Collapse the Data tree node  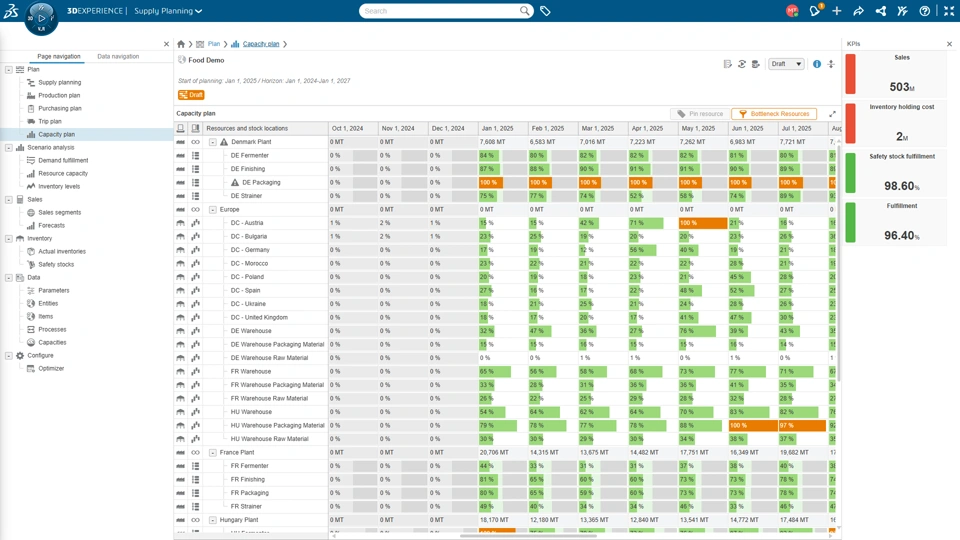point(9,278)
